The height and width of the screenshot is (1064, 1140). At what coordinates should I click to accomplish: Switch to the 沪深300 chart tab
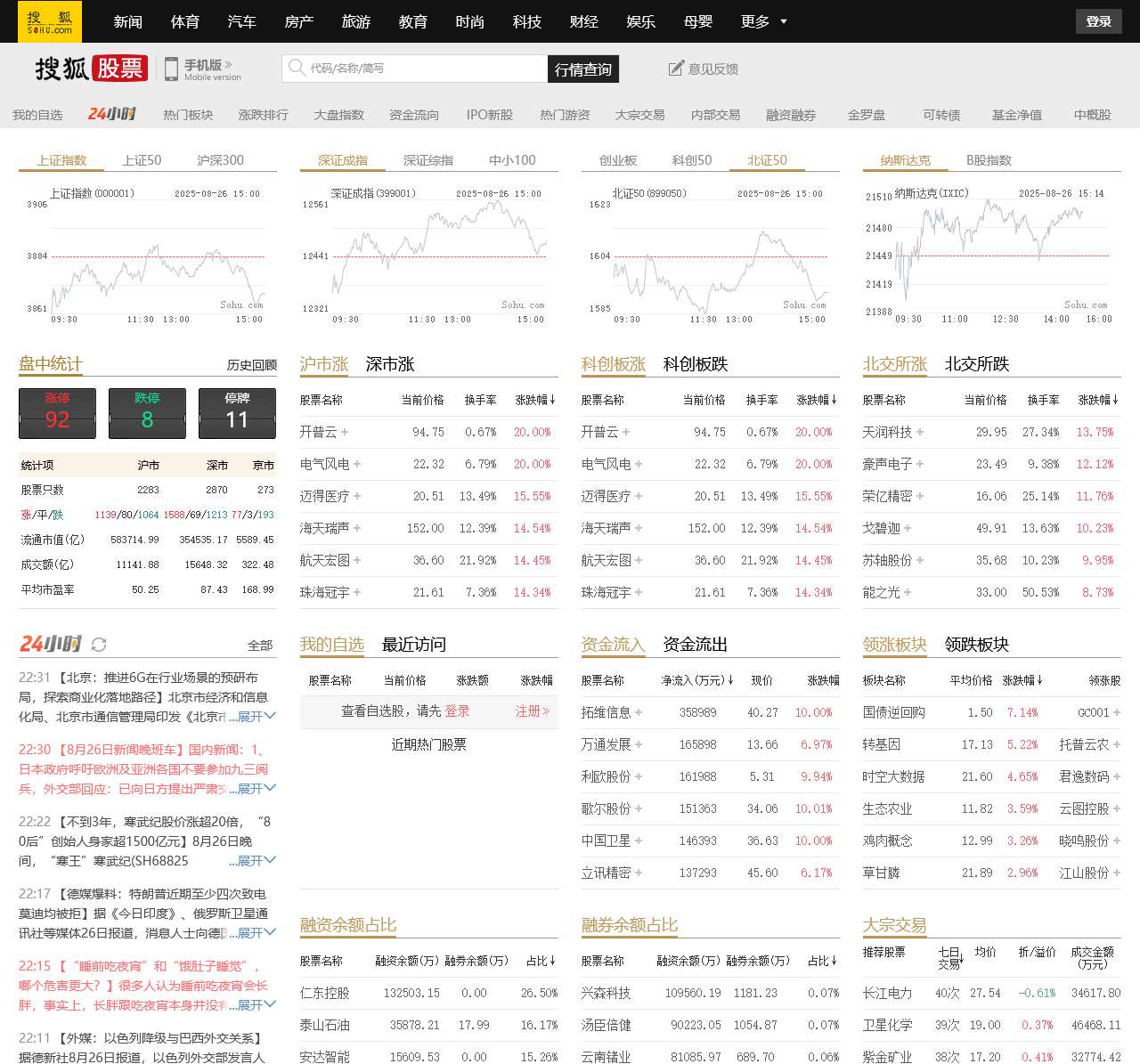tap(220, 160)
